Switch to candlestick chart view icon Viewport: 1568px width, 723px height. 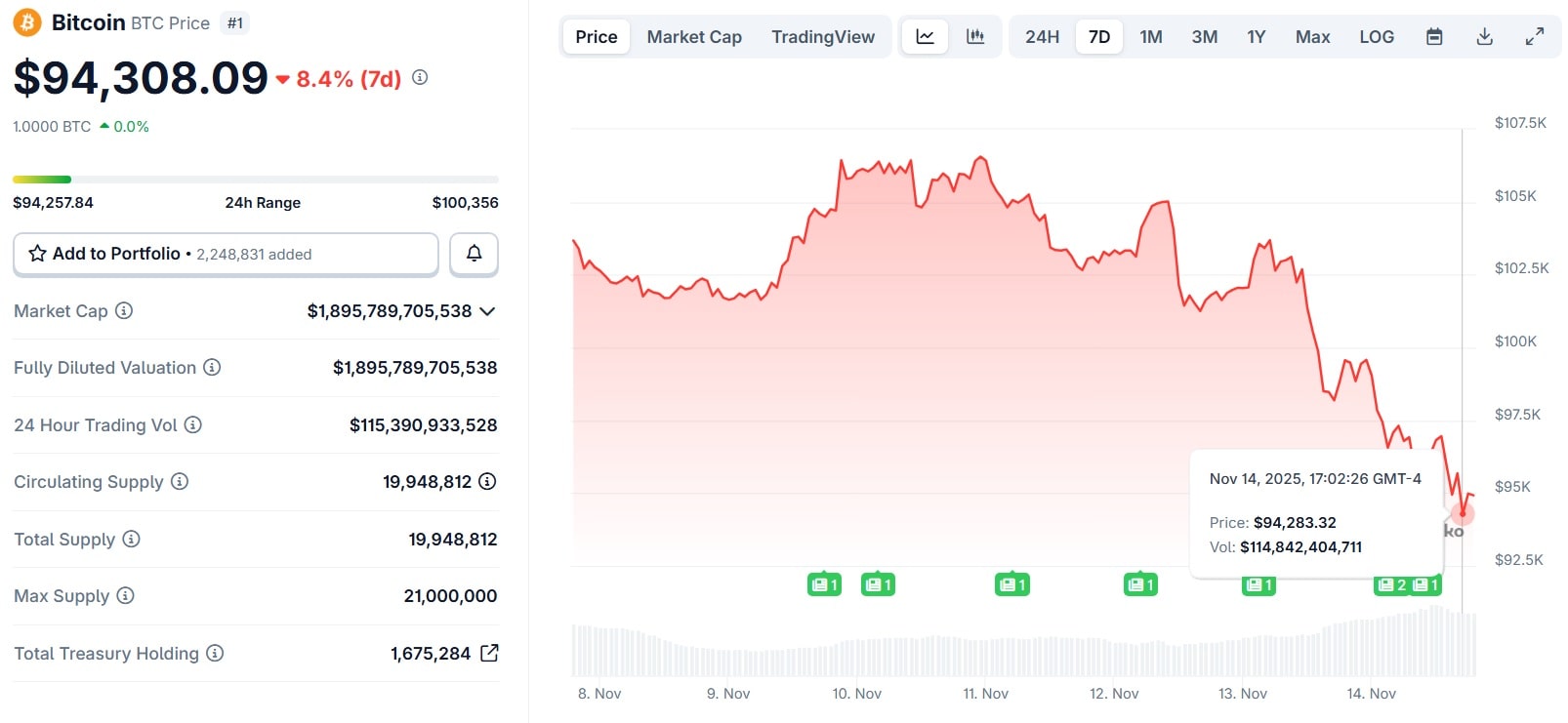click(974, 37)
